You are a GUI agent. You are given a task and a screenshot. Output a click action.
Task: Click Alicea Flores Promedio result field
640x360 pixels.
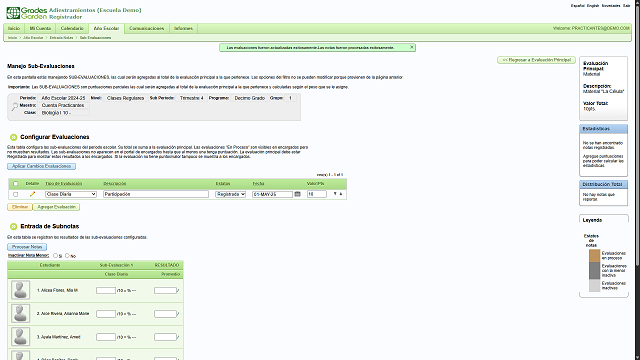coord(165,291)
